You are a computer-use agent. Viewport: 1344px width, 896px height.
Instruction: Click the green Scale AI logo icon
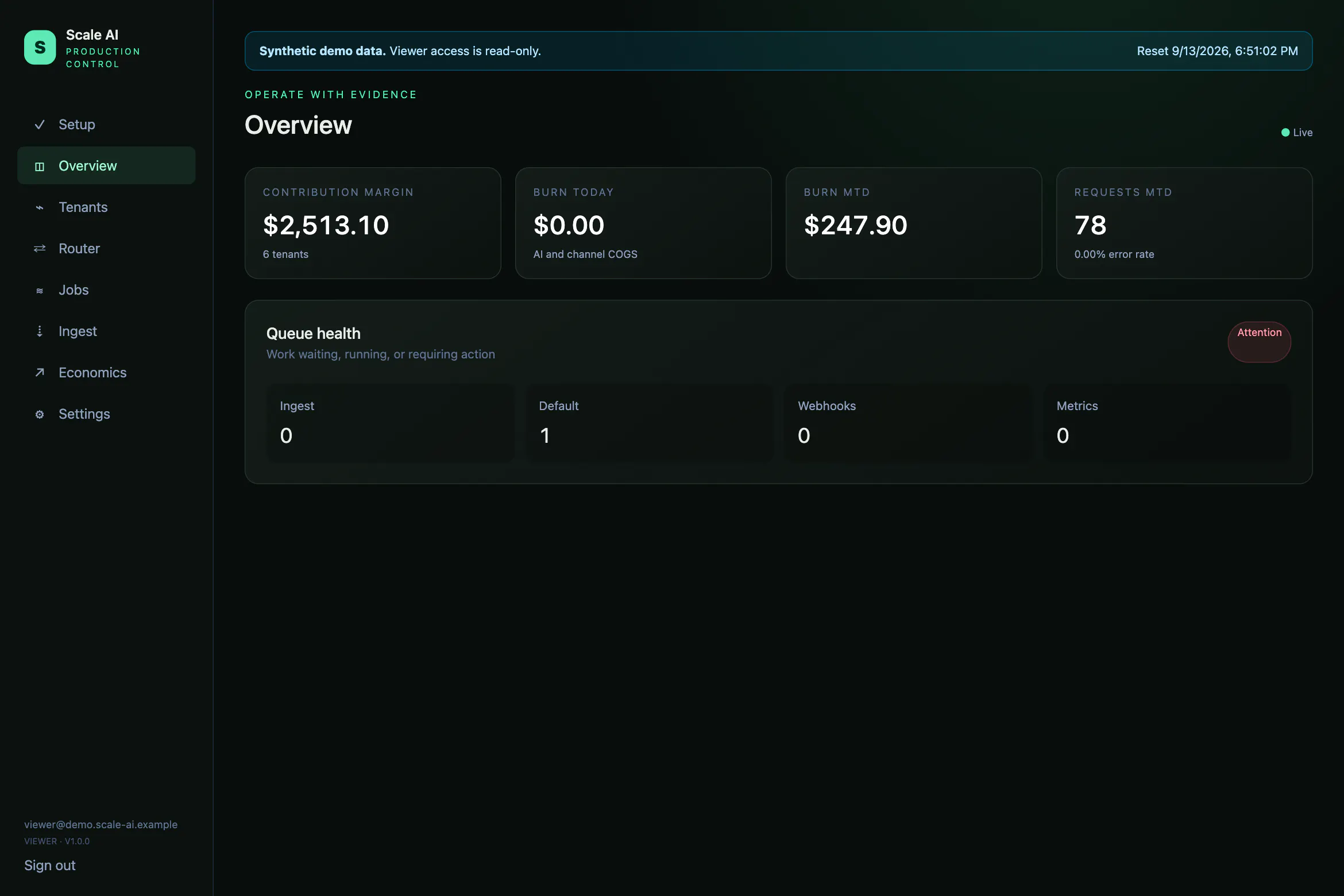tap(40, 47)
